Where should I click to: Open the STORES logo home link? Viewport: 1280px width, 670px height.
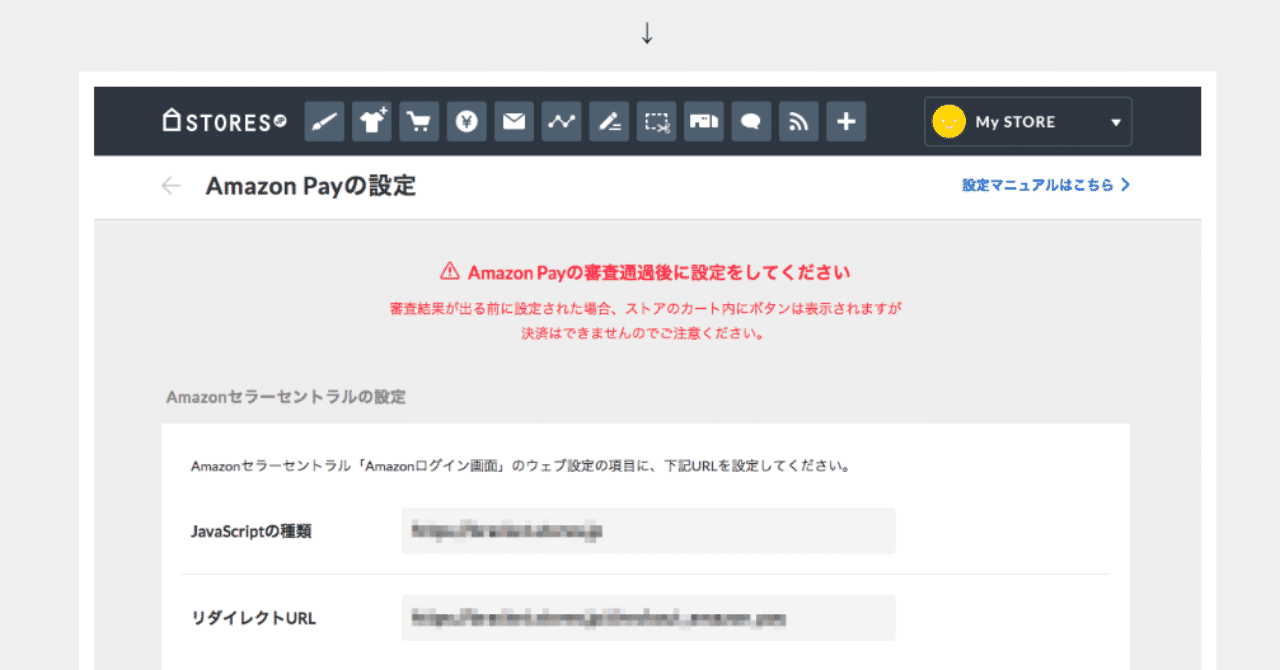(225, 121)
